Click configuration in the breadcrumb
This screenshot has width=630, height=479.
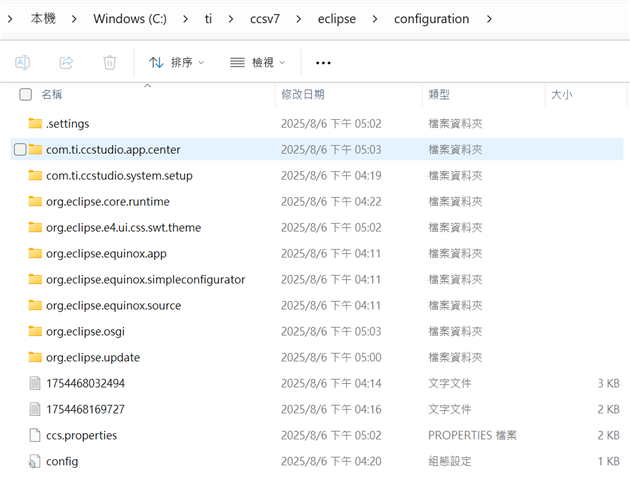tap(432, 18)
